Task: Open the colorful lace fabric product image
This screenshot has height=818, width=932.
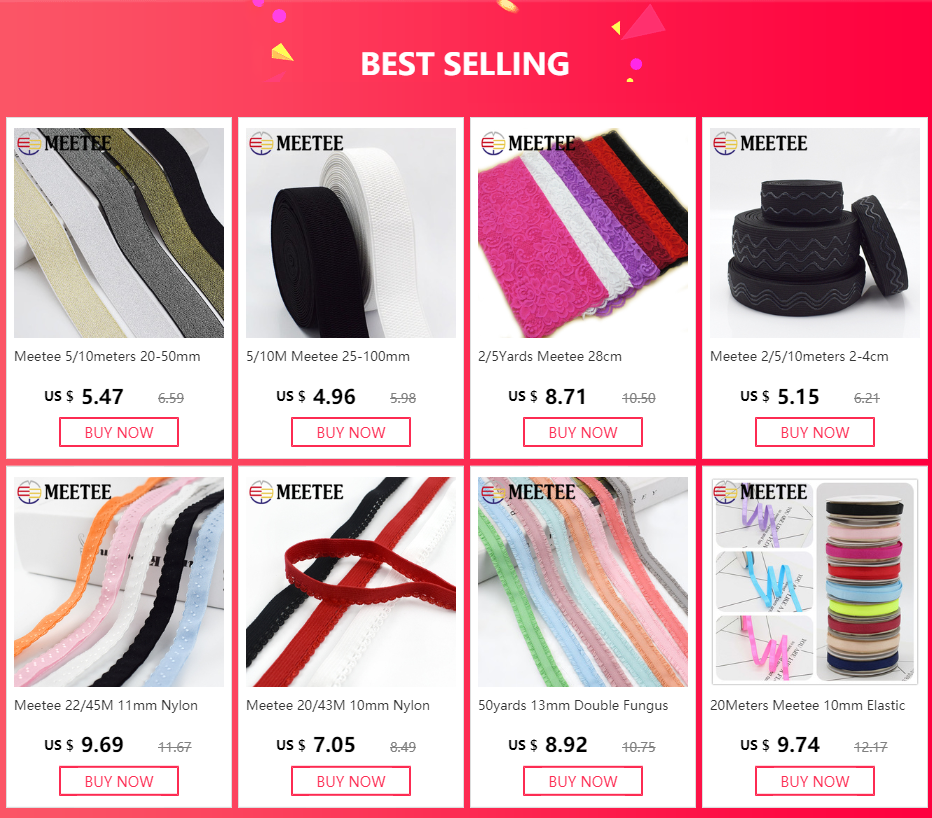Action: click(582, 233)
